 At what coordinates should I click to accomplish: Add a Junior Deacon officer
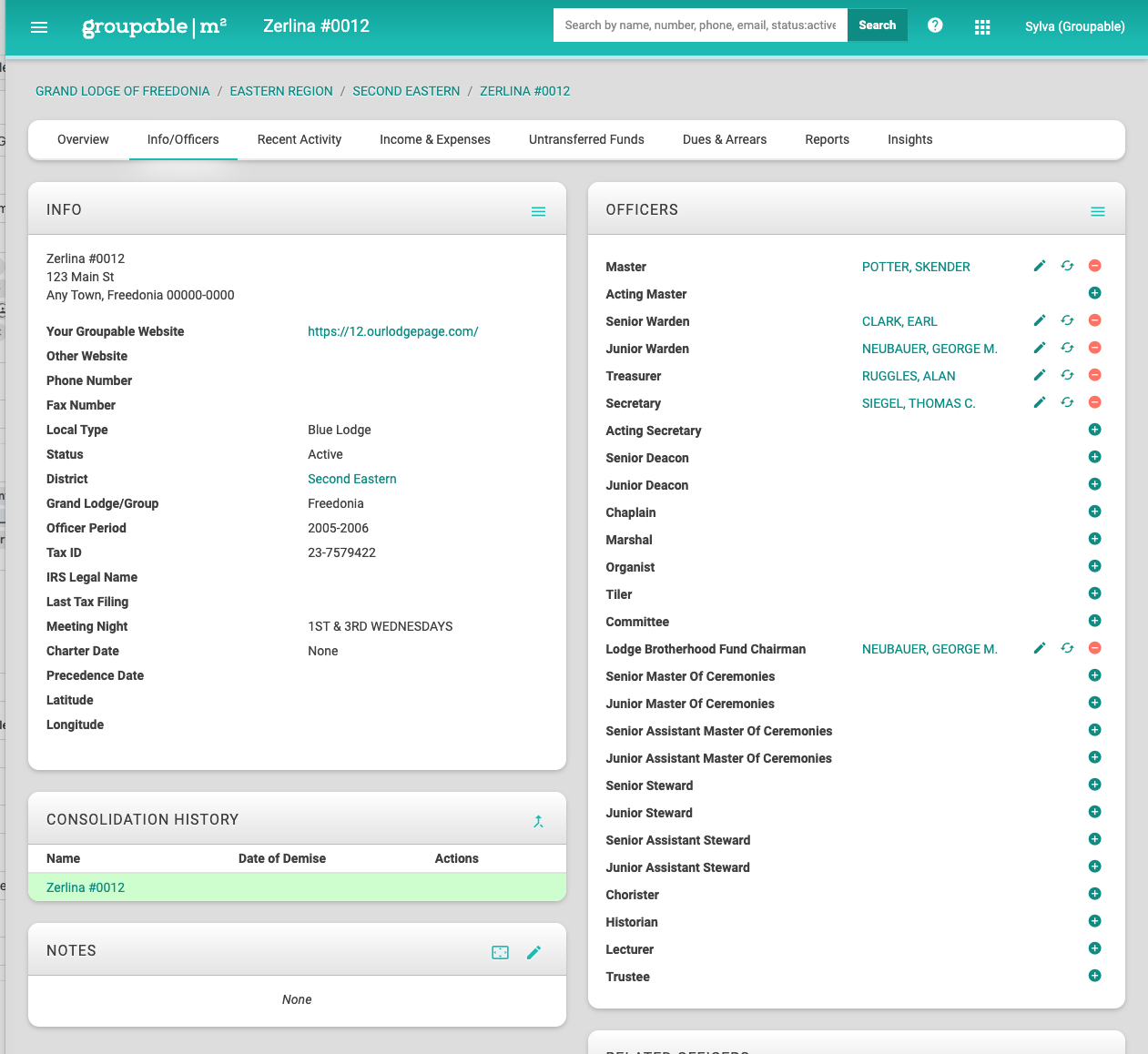point(1095,484)
